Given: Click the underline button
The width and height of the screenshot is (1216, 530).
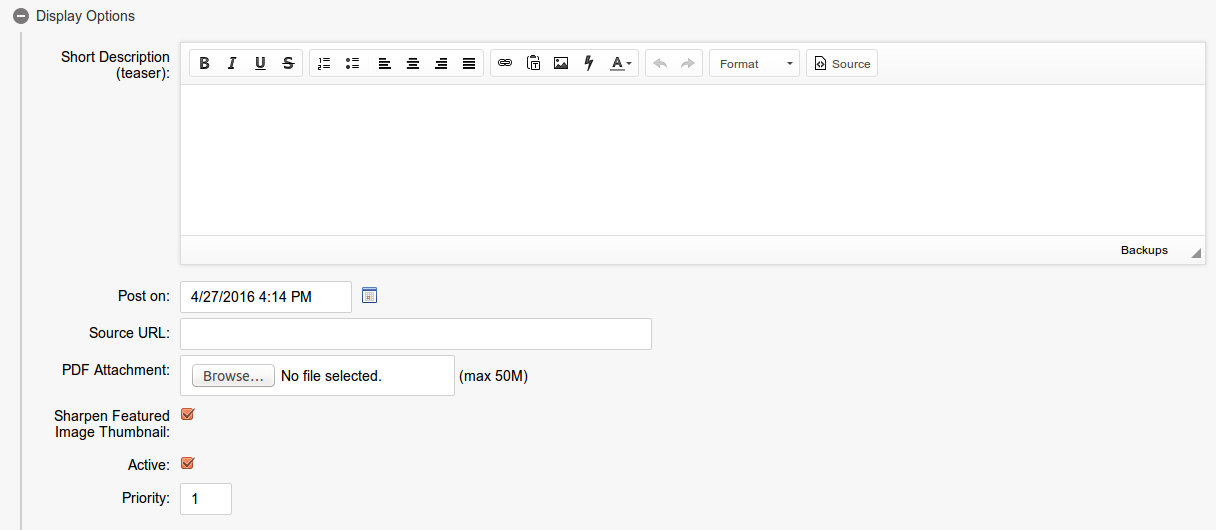Looking at the screenshot, I should pyautogui.click(x=260, y=63).
